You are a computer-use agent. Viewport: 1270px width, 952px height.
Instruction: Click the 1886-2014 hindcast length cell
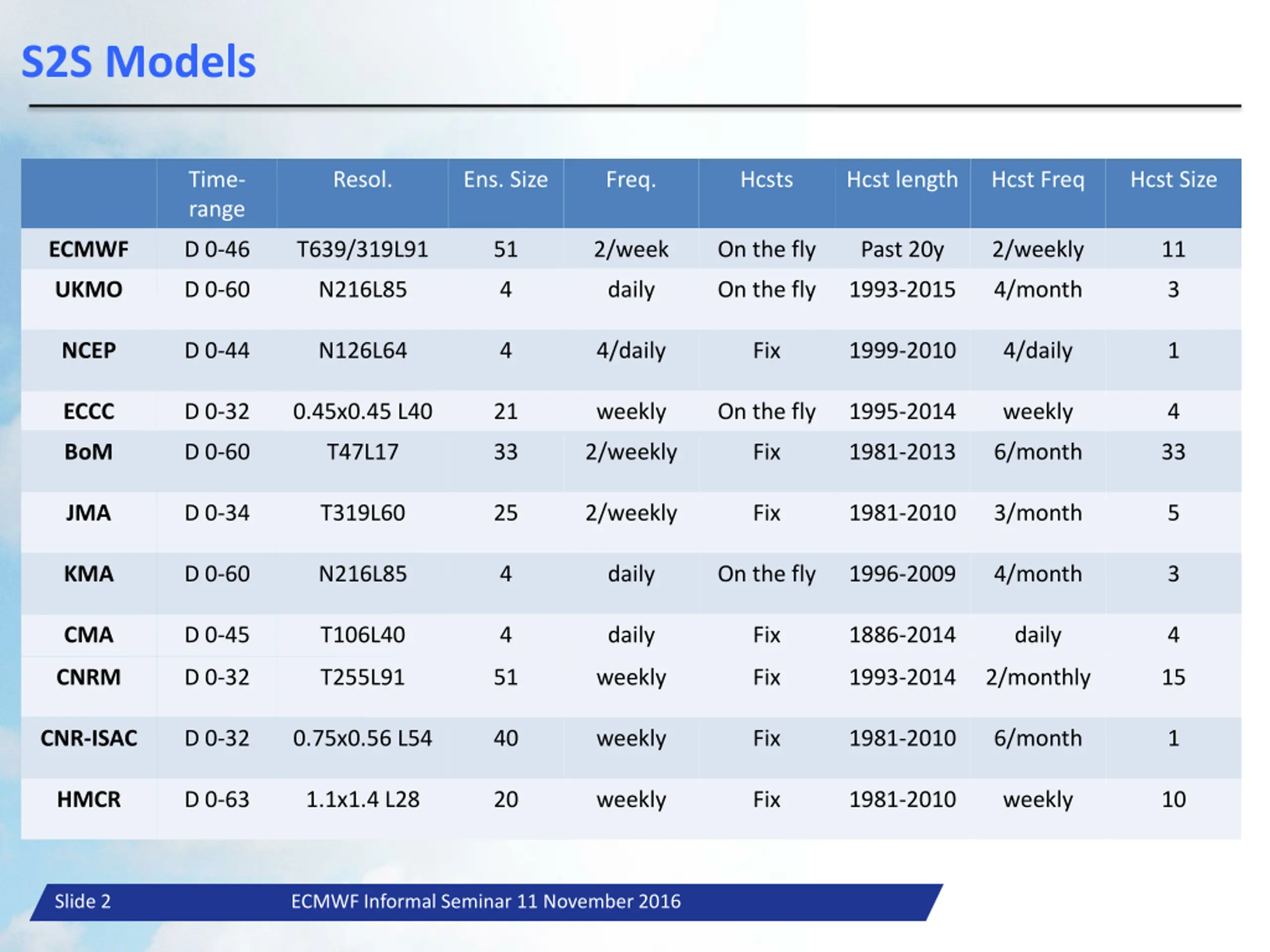[x=902, y=635]
